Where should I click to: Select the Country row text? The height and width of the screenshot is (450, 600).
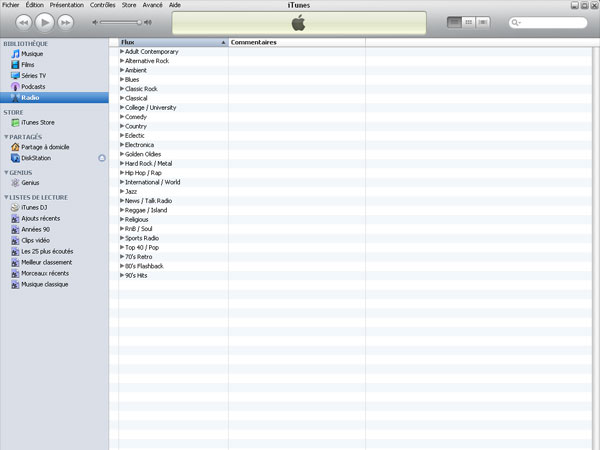[136, 126]
